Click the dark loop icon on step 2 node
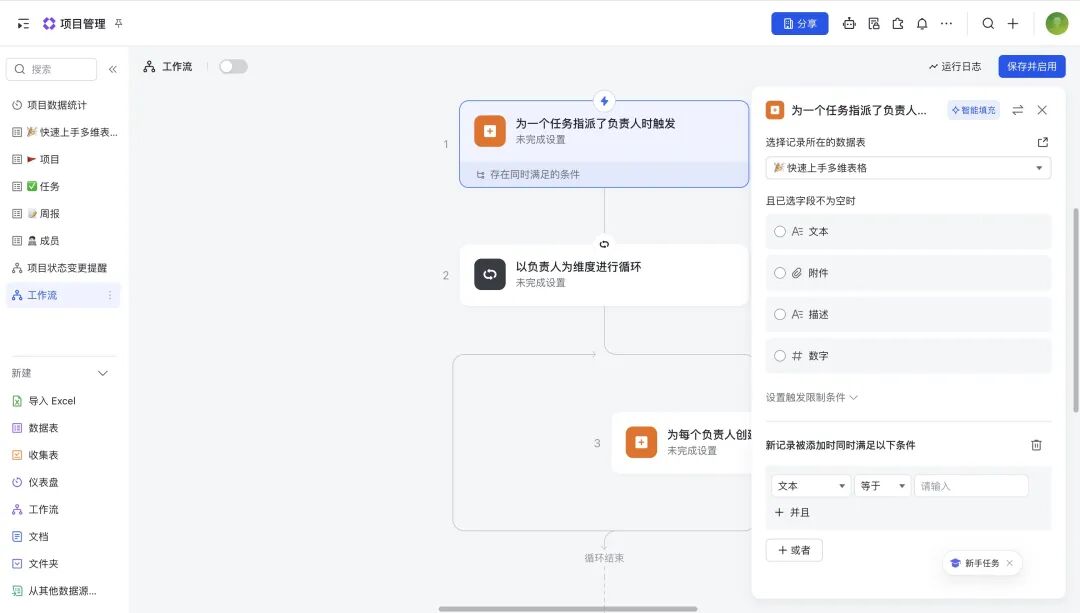 tap(490, 274)
